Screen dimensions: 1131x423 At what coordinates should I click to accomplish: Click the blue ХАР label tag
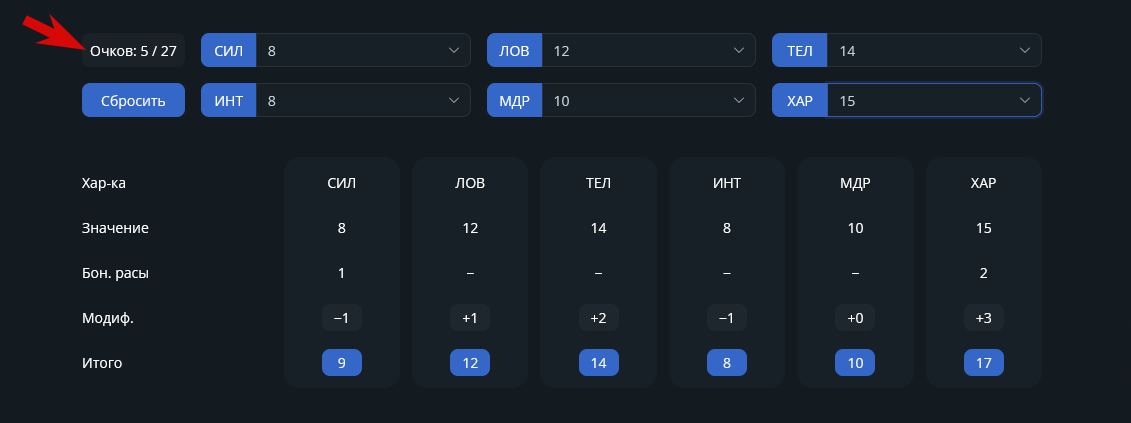coord(800,100)
